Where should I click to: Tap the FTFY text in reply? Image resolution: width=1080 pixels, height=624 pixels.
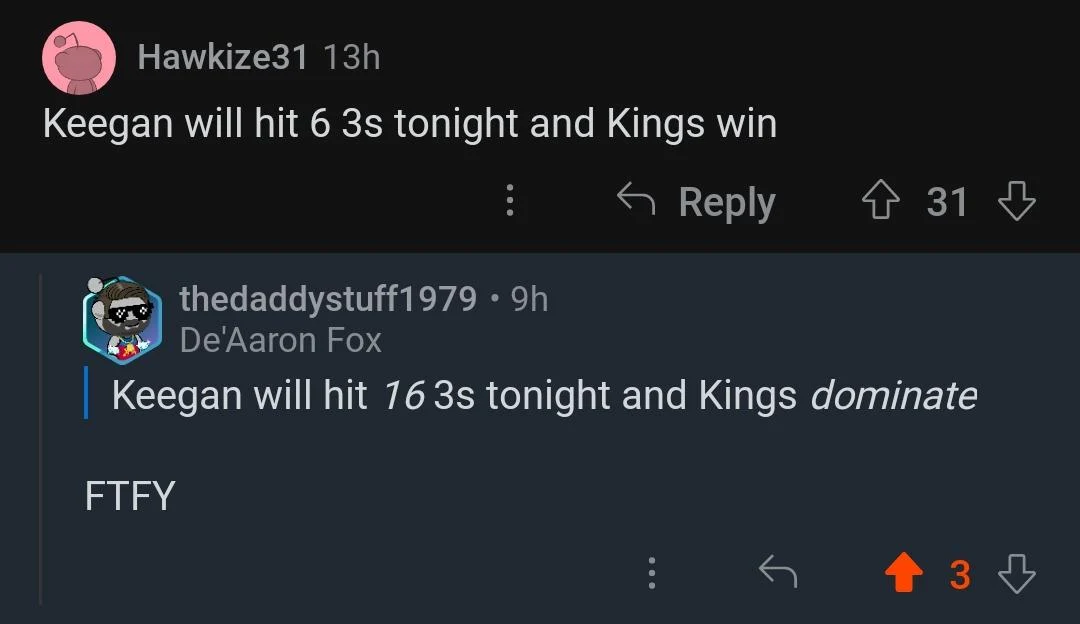tap(130, 496)
